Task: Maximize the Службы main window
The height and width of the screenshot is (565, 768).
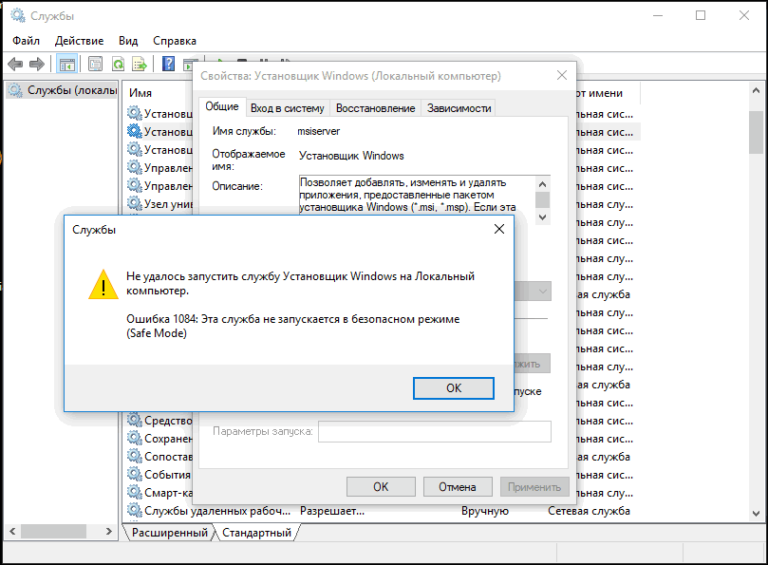Action: click(701, 16)
